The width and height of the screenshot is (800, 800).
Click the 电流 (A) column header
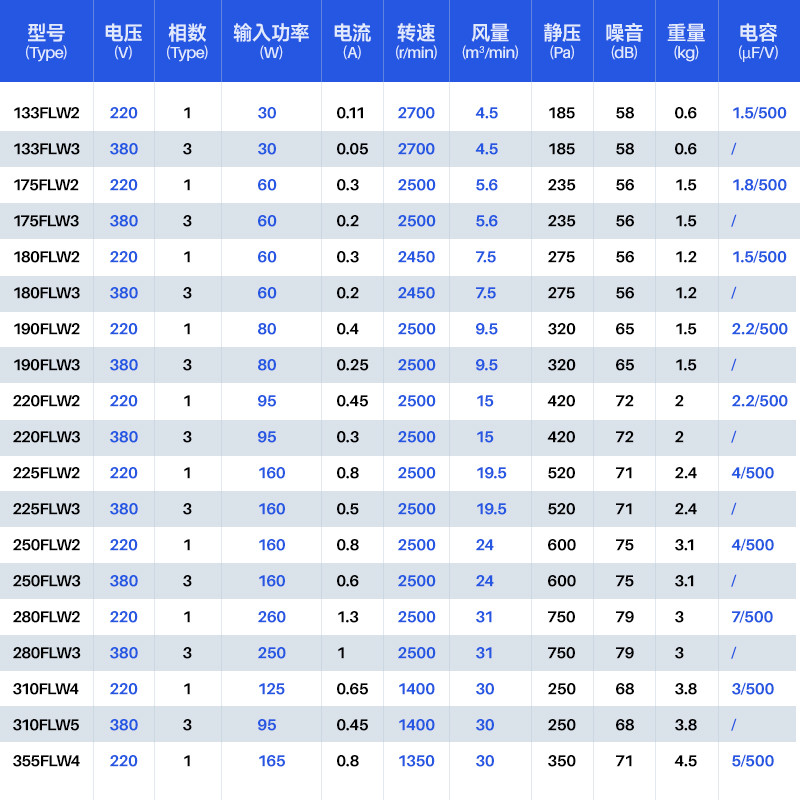352,42
